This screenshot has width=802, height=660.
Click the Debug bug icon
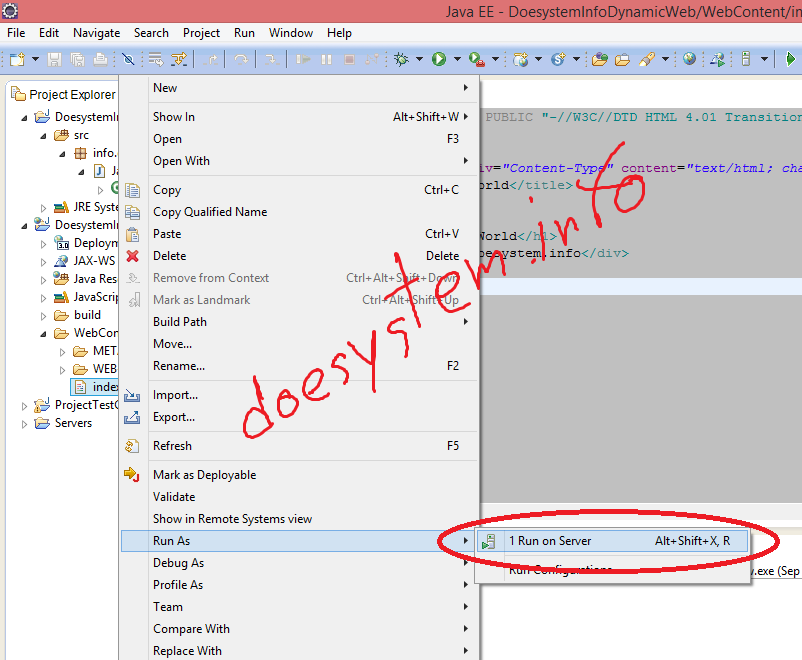[401, 59]
